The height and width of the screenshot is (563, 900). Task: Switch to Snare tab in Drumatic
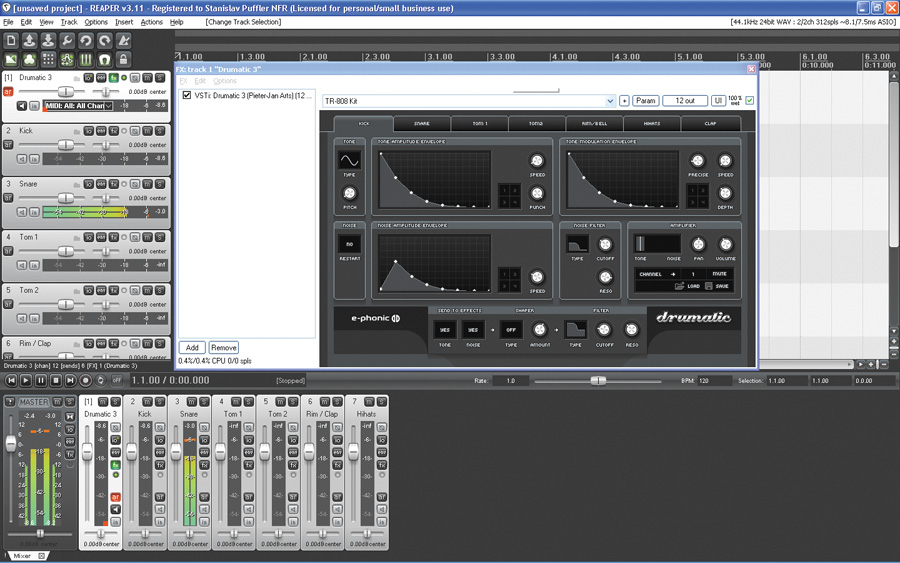click(x=422, y=123)
